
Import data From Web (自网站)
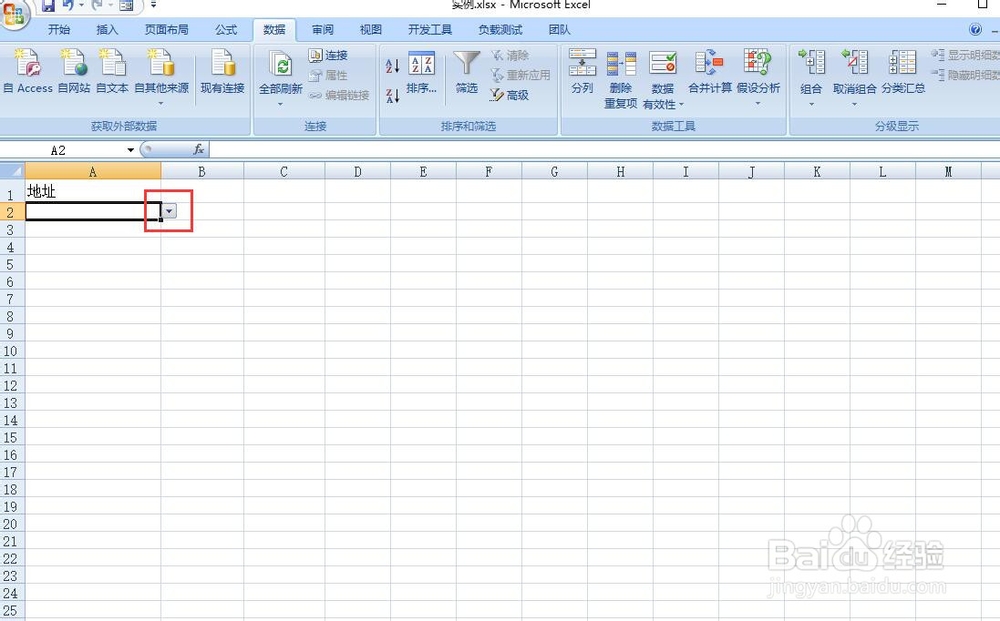74,71
